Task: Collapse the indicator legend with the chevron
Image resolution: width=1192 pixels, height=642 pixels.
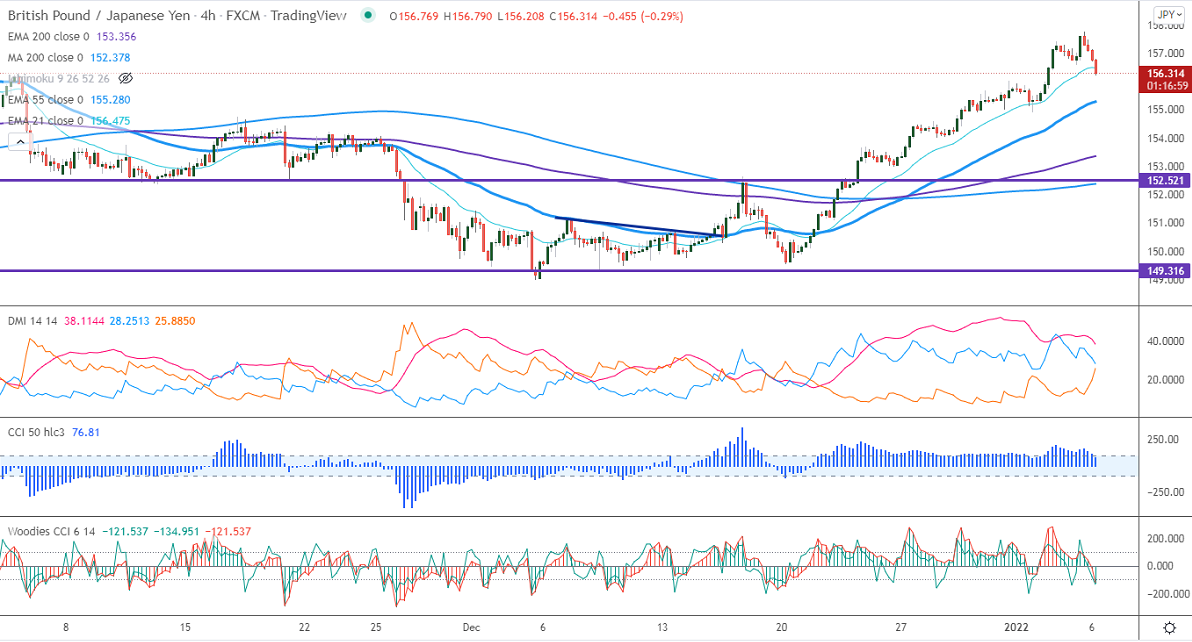Action: pos(20,141)
